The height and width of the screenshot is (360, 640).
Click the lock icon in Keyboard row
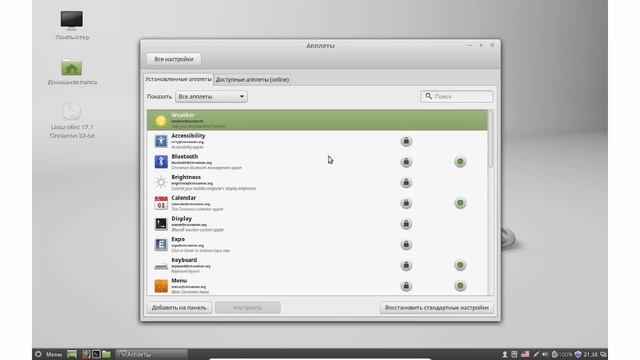click(x=406, y=265)
